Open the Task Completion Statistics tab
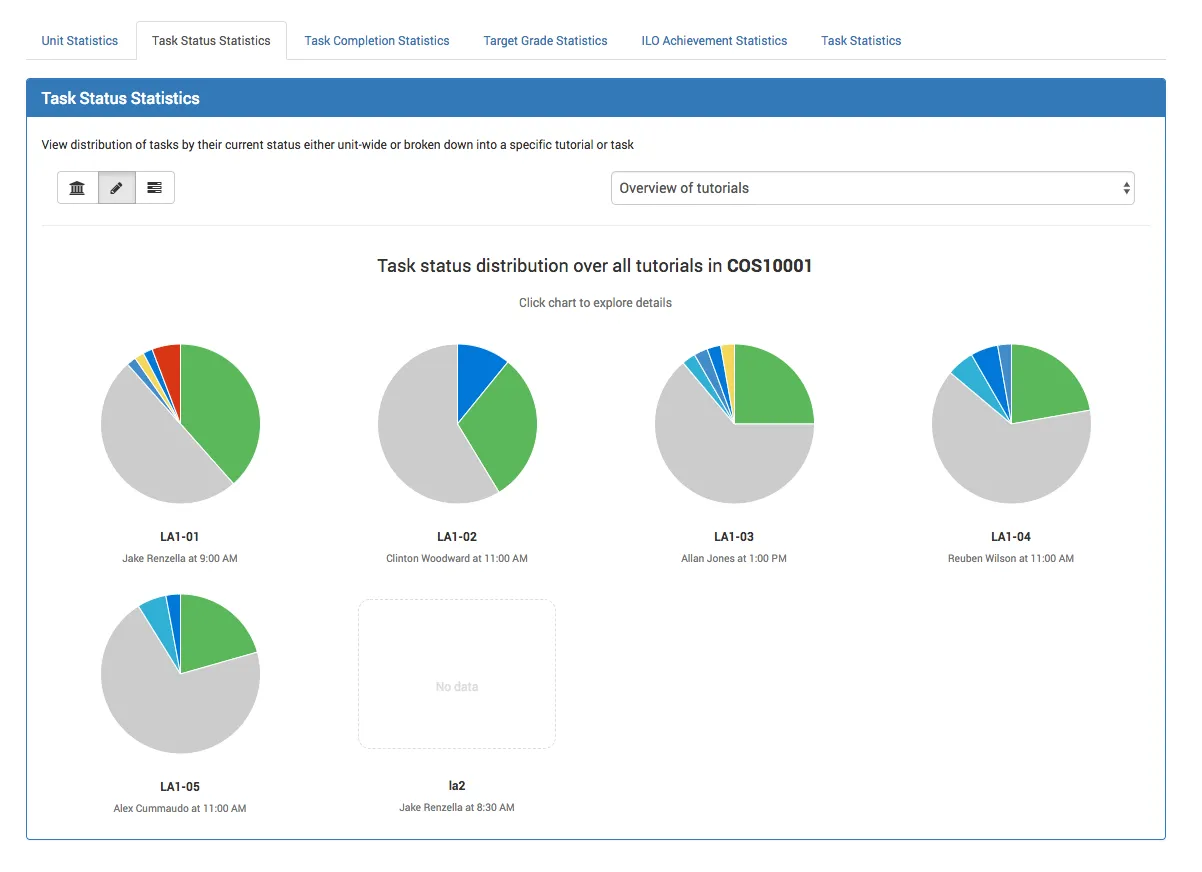1202x872 pixels. pyautogui.click(x=377, y=41)
